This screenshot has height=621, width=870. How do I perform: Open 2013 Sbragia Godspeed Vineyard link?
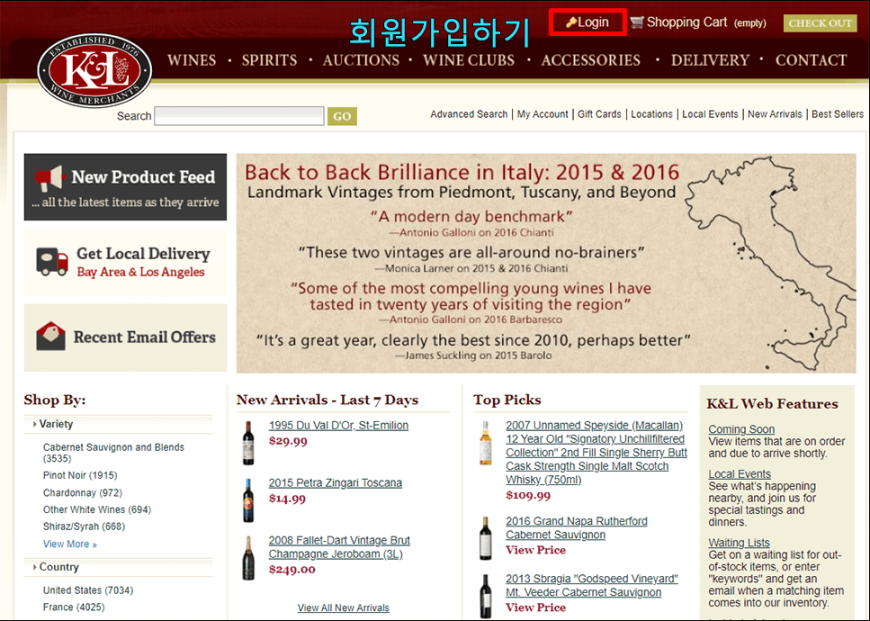click(591, 585)
